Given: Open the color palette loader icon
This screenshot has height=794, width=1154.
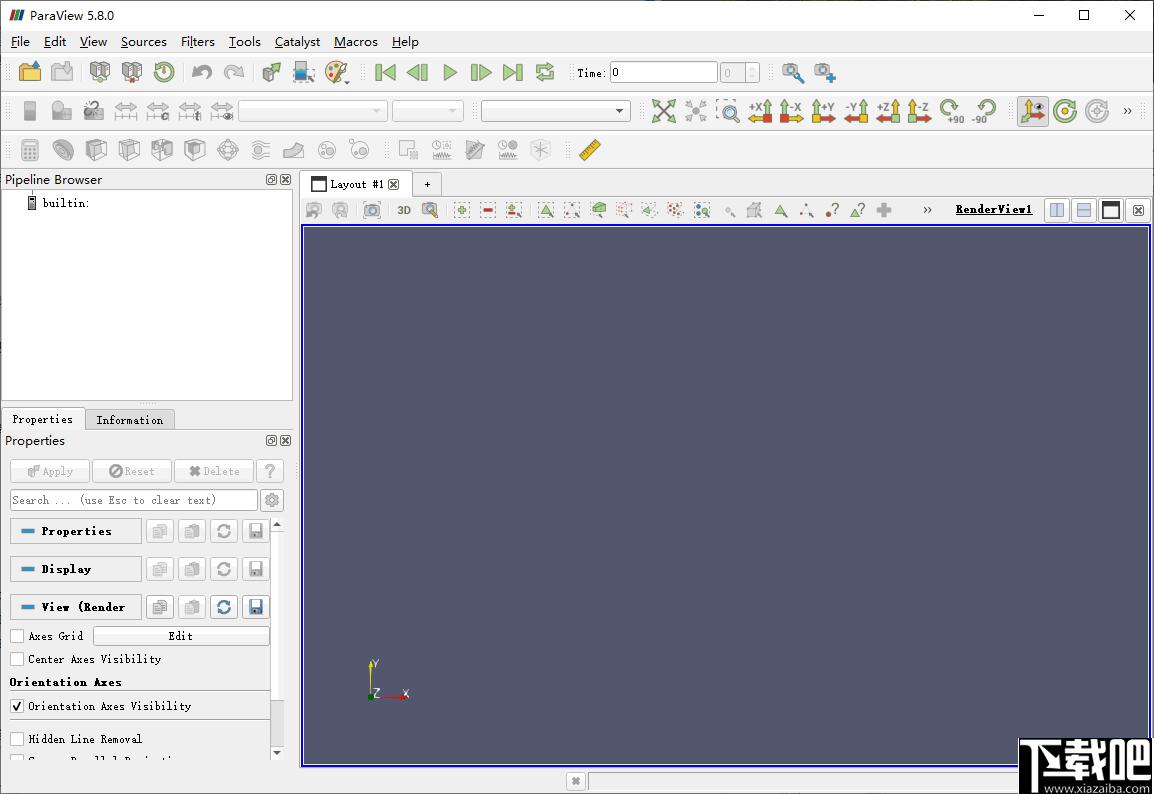Looking at the screenshot, I should pos(336,72).
